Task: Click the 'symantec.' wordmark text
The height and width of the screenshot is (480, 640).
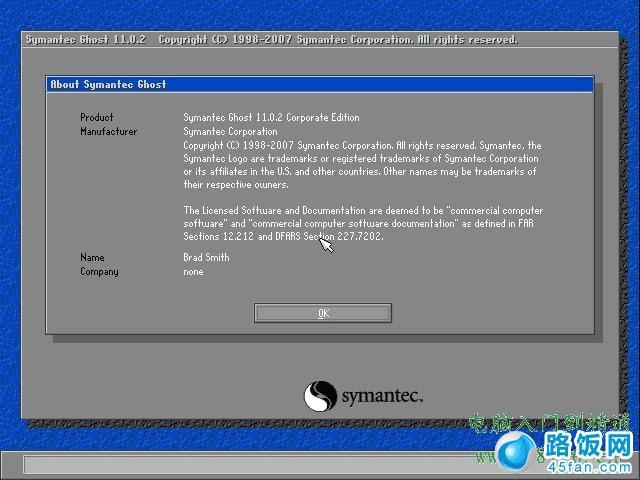Action: [382, 396]
